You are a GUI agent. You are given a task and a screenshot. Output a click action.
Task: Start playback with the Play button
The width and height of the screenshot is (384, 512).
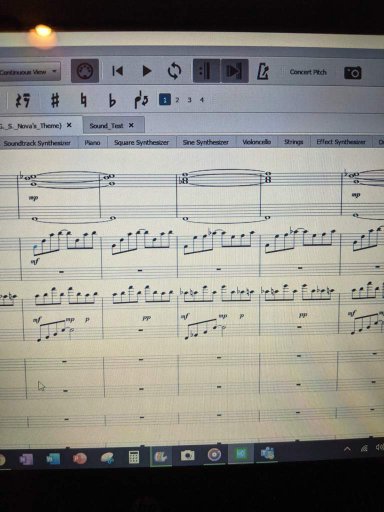tap(146, 71)
